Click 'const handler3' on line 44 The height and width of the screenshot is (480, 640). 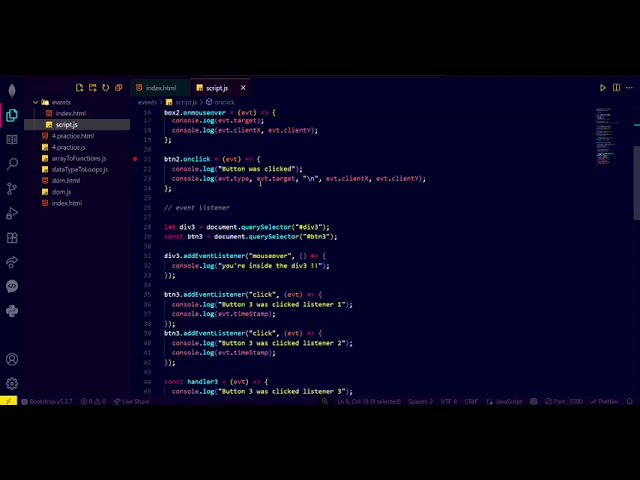[x=191, y=382]
